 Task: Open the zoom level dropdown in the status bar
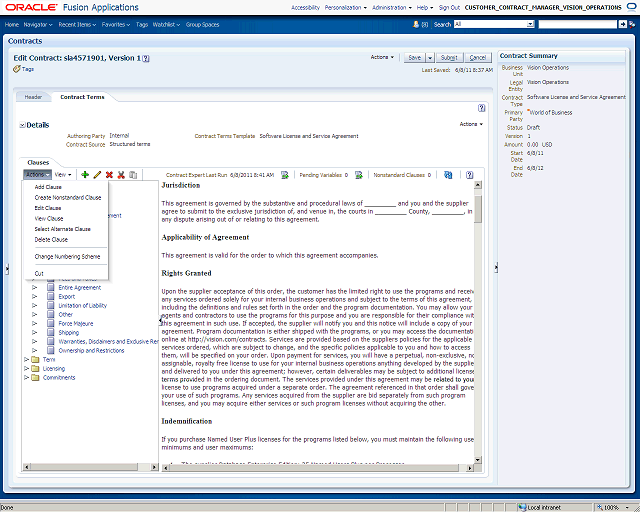(627, 508)
